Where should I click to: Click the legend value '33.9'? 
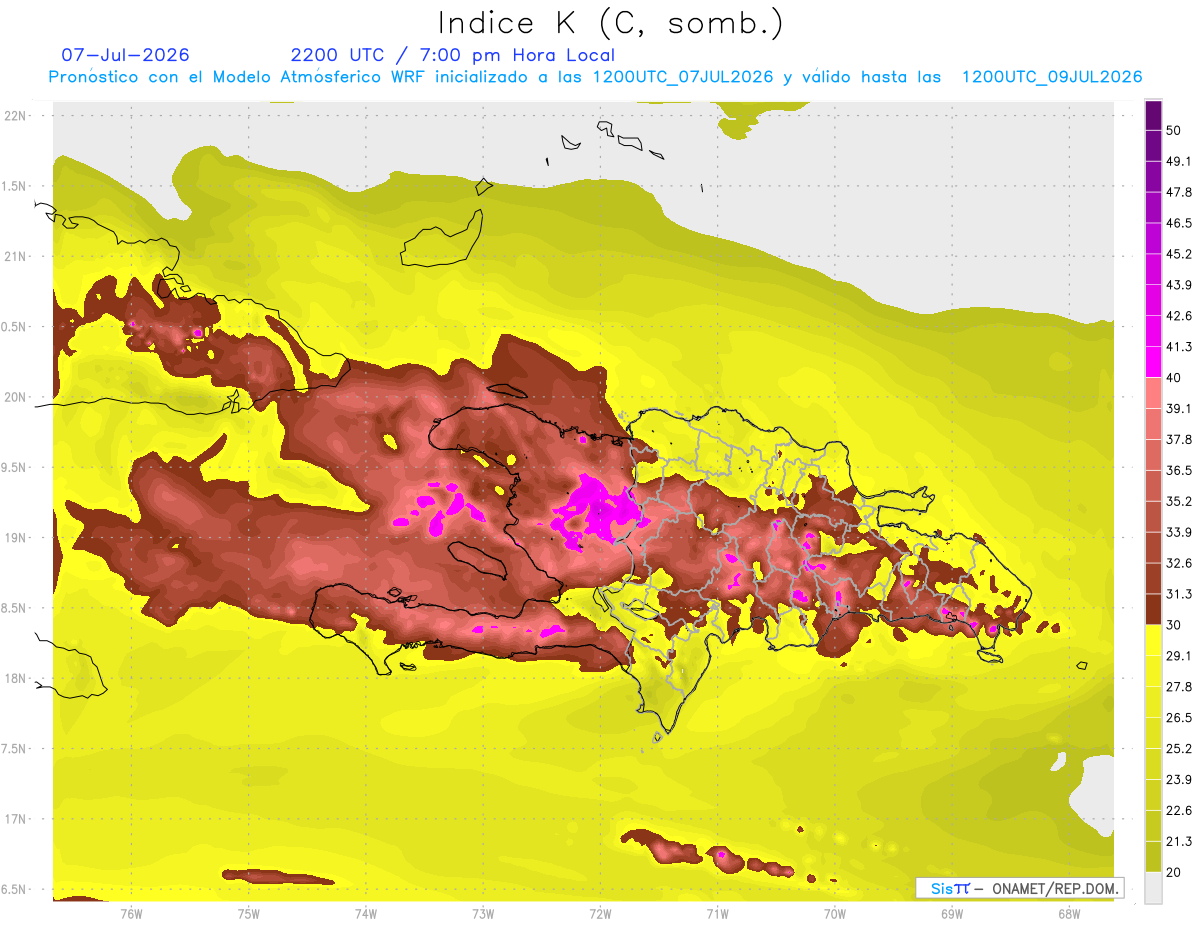click(1179, 532)
